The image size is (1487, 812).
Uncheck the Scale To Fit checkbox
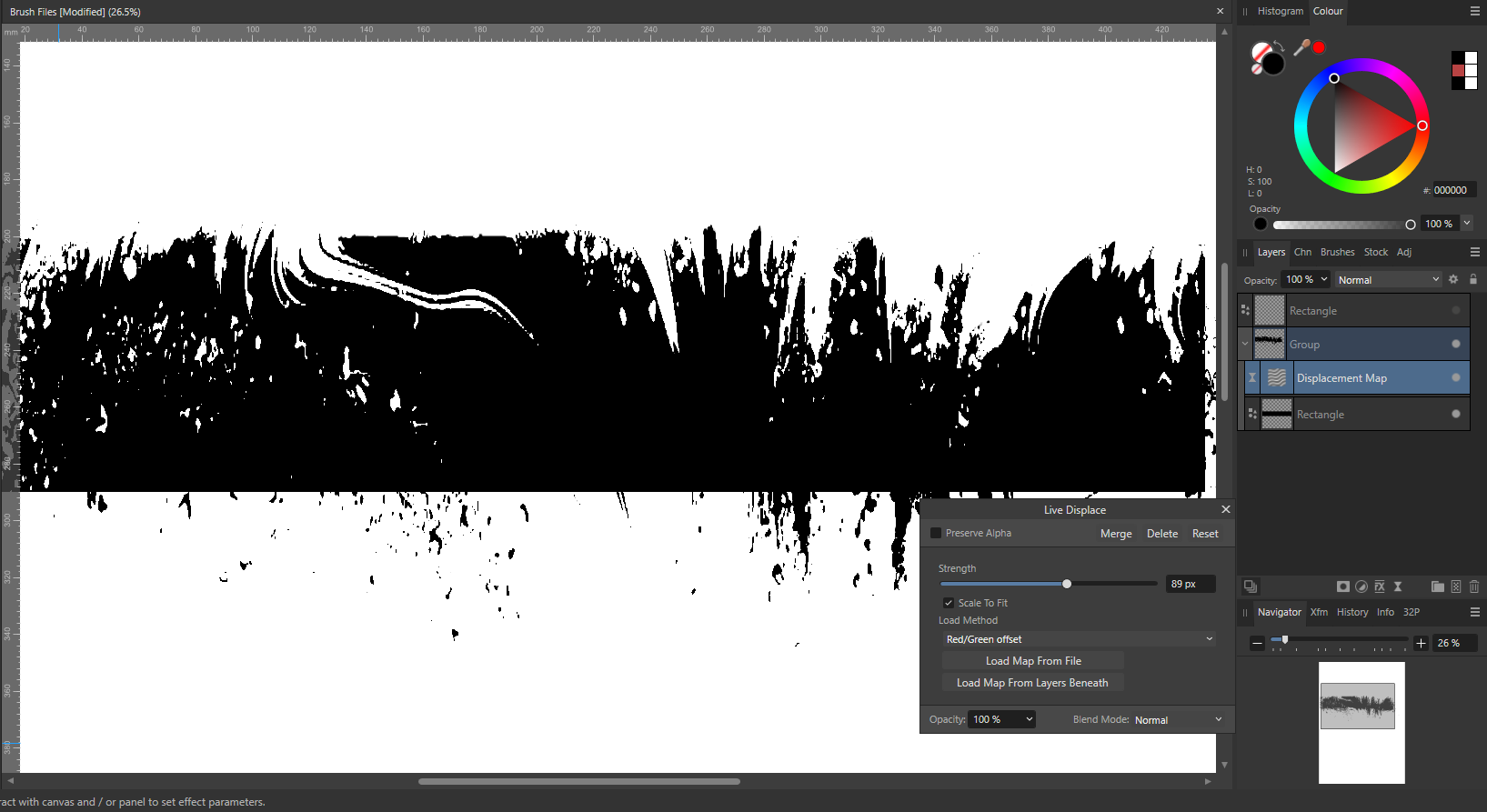click(x=949, y=603)
